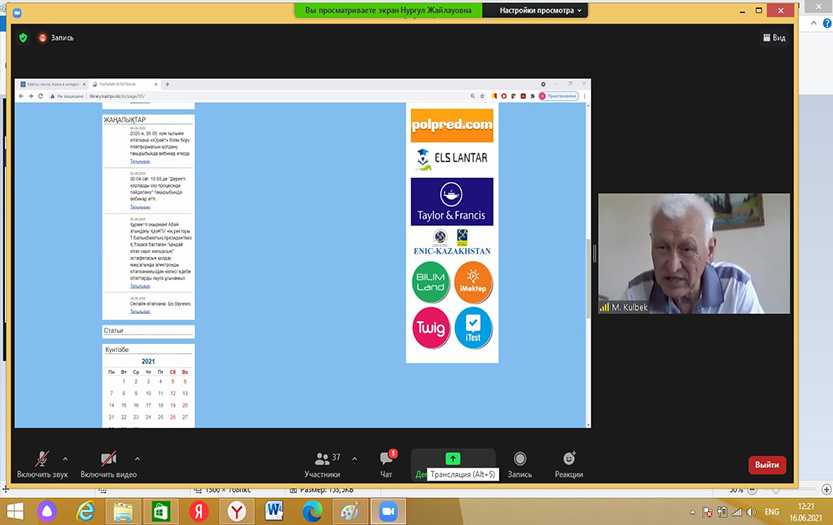Click the new tab plus in shared browser

click(x=167, y=84)
